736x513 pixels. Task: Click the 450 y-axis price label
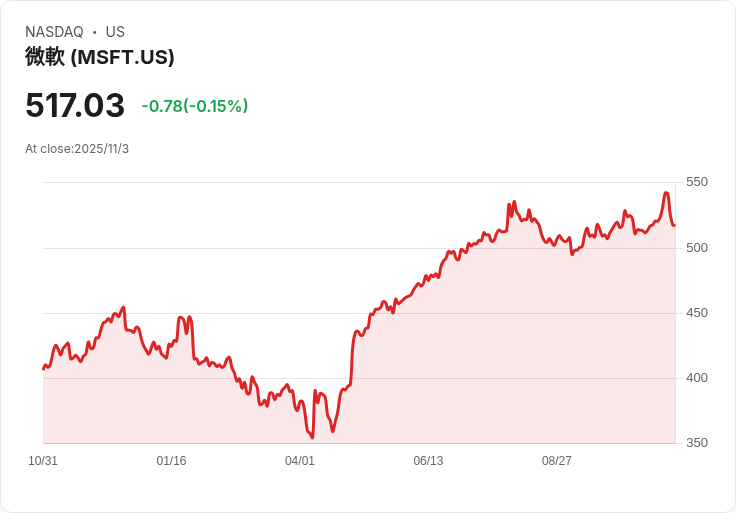(697, 313)
